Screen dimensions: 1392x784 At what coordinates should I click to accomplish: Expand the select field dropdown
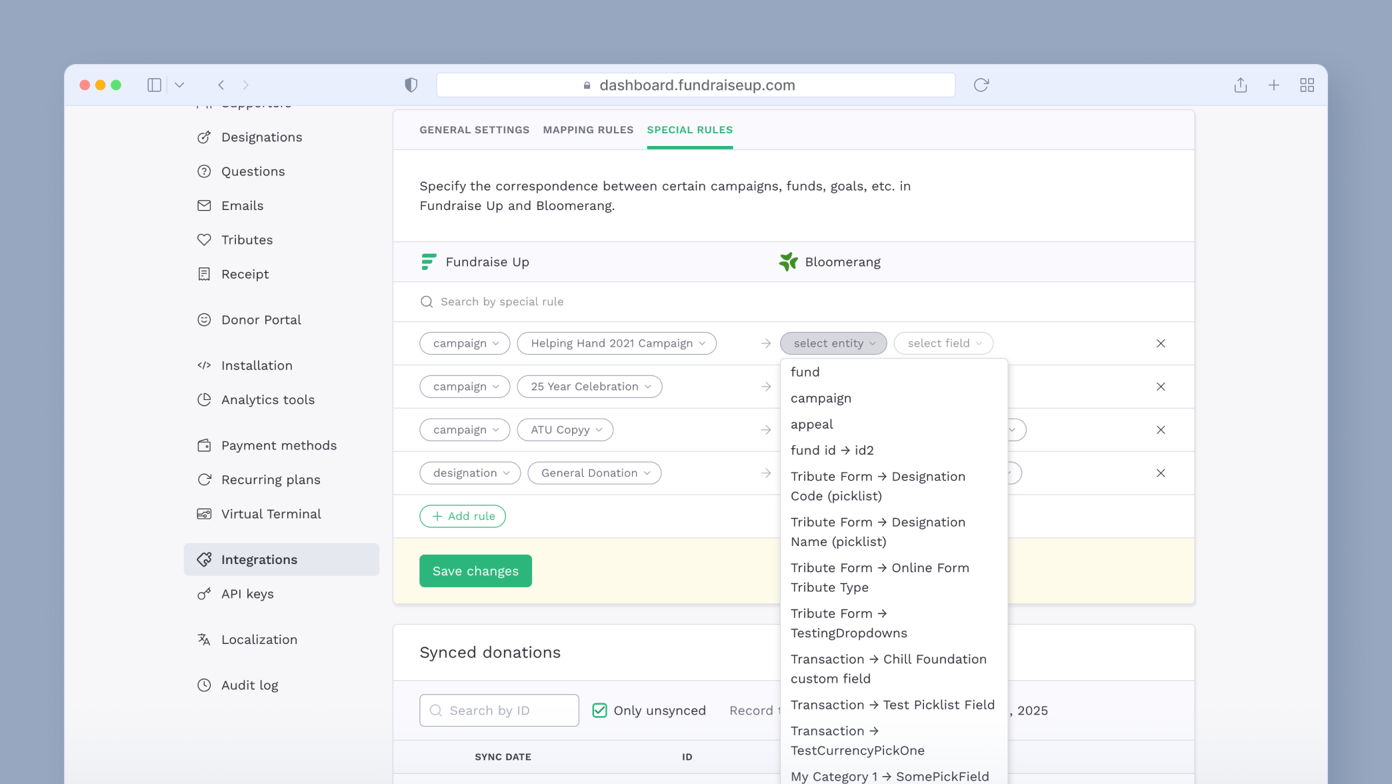[941, 343]
